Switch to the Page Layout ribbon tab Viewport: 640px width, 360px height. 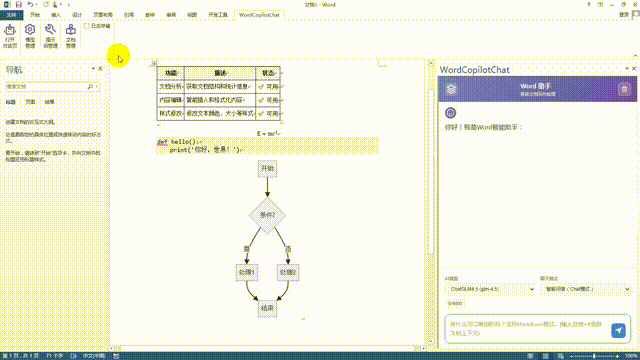click(103, 15)
